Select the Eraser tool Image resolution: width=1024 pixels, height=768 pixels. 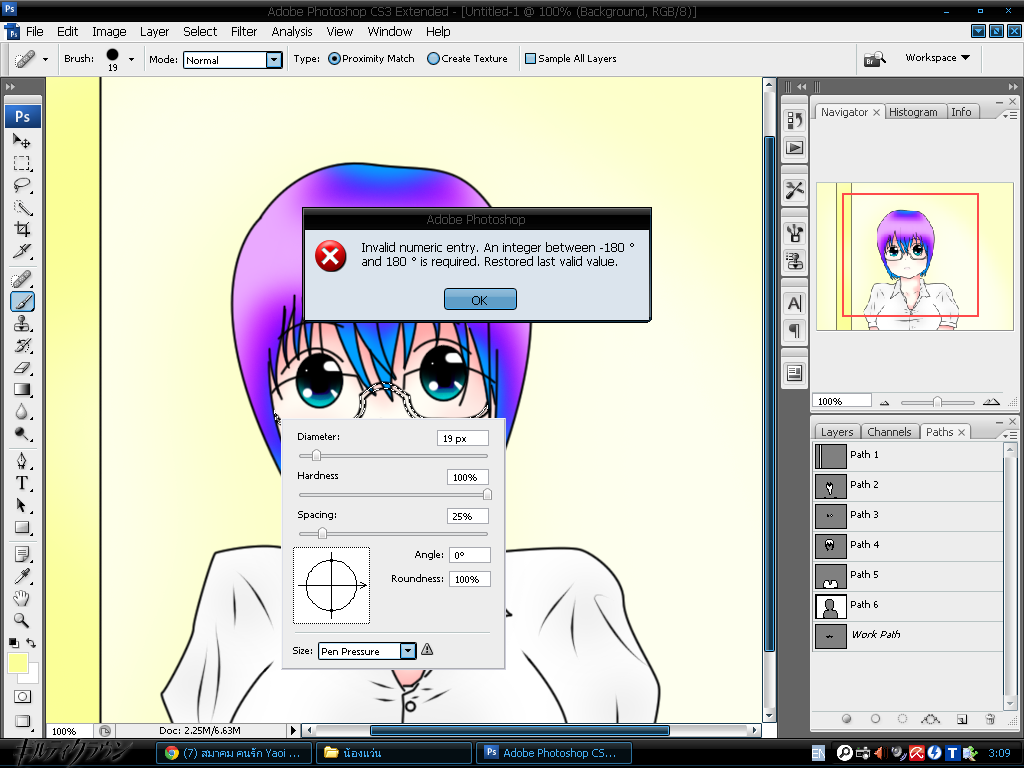[x=22, y=368]
